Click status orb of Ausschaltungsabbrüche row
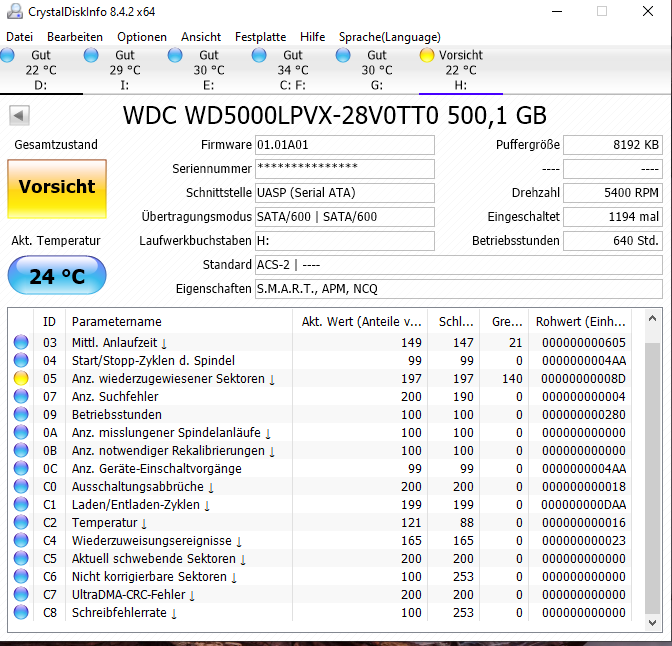 pyautogui.click(x=21, y=486)
